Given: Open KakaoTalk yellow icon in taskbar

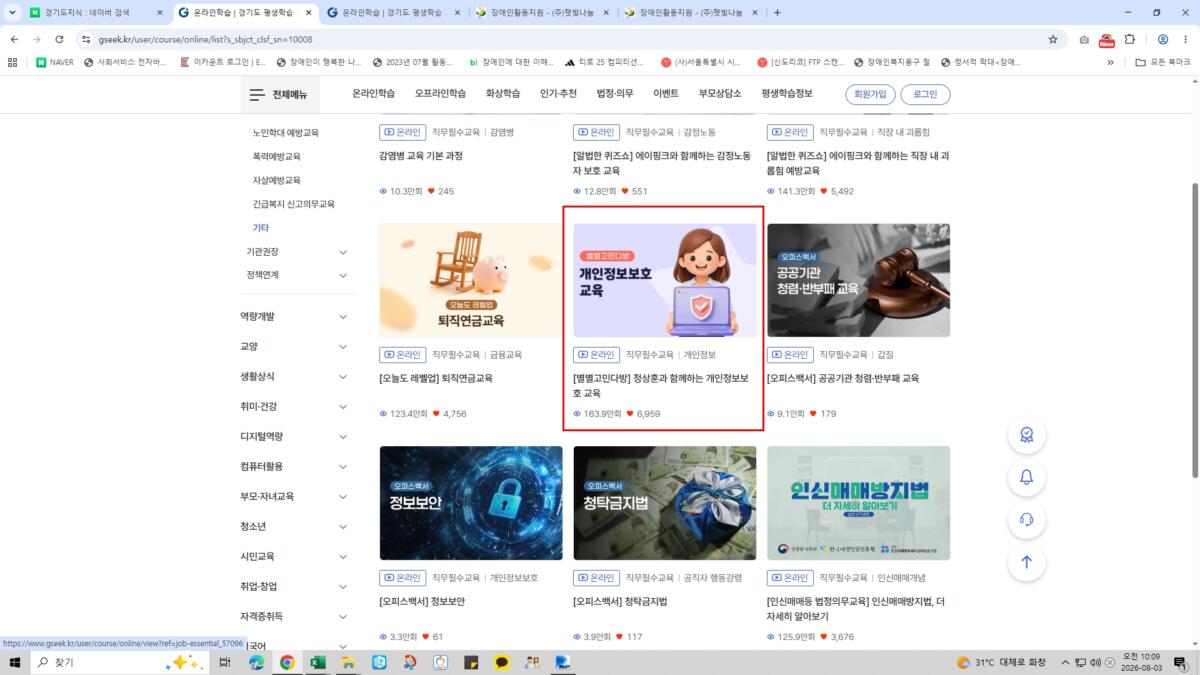Looking at the screenshot, I should click(502, 662).
